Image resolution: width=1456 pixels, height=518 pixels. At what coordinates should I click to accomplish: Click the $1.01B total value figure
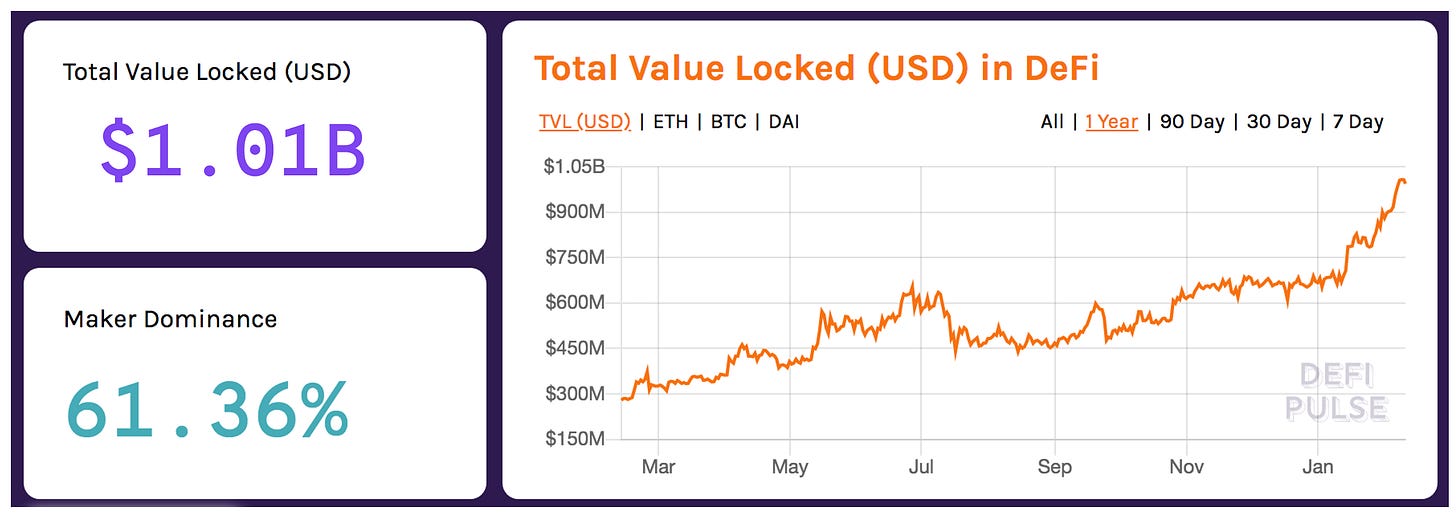tap(232, 152)
